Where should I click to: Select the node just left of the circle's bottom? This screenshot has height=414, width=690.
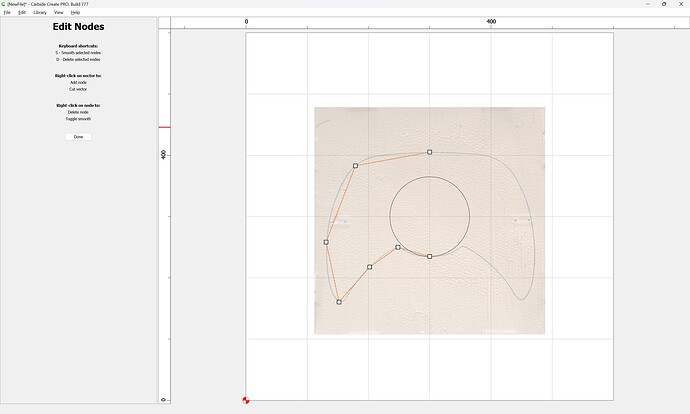click(398, 247)
